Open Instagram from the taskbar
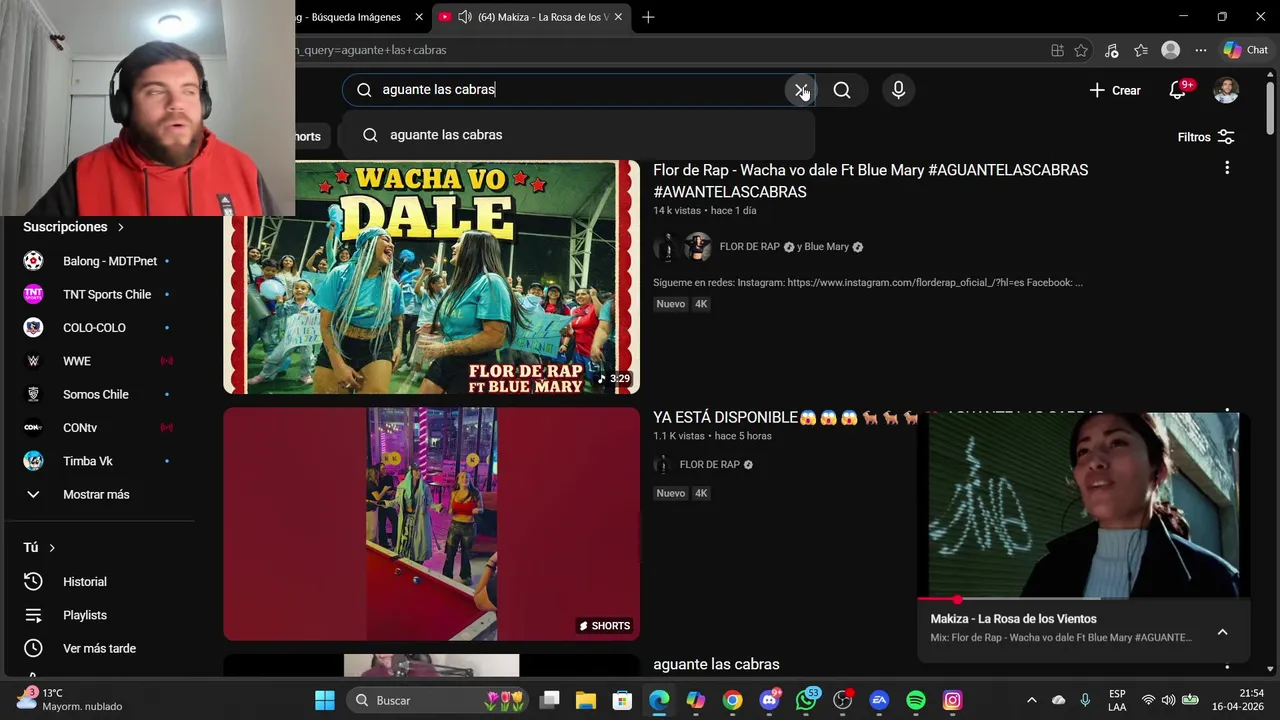The image size is (1280, 720). [x=953, y=700]
